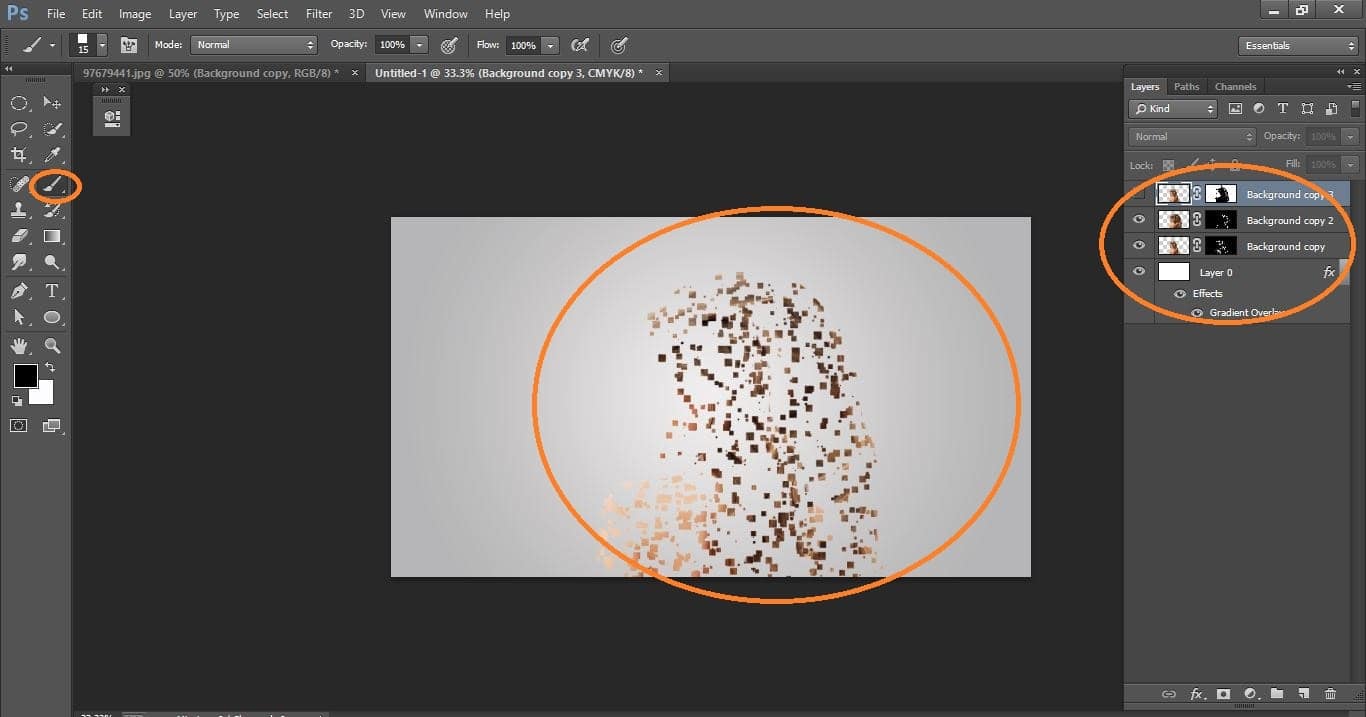The image size is (1366, 717).
Task: Open the Spot Healing Brush tool
Action: (x=20, y=183)
